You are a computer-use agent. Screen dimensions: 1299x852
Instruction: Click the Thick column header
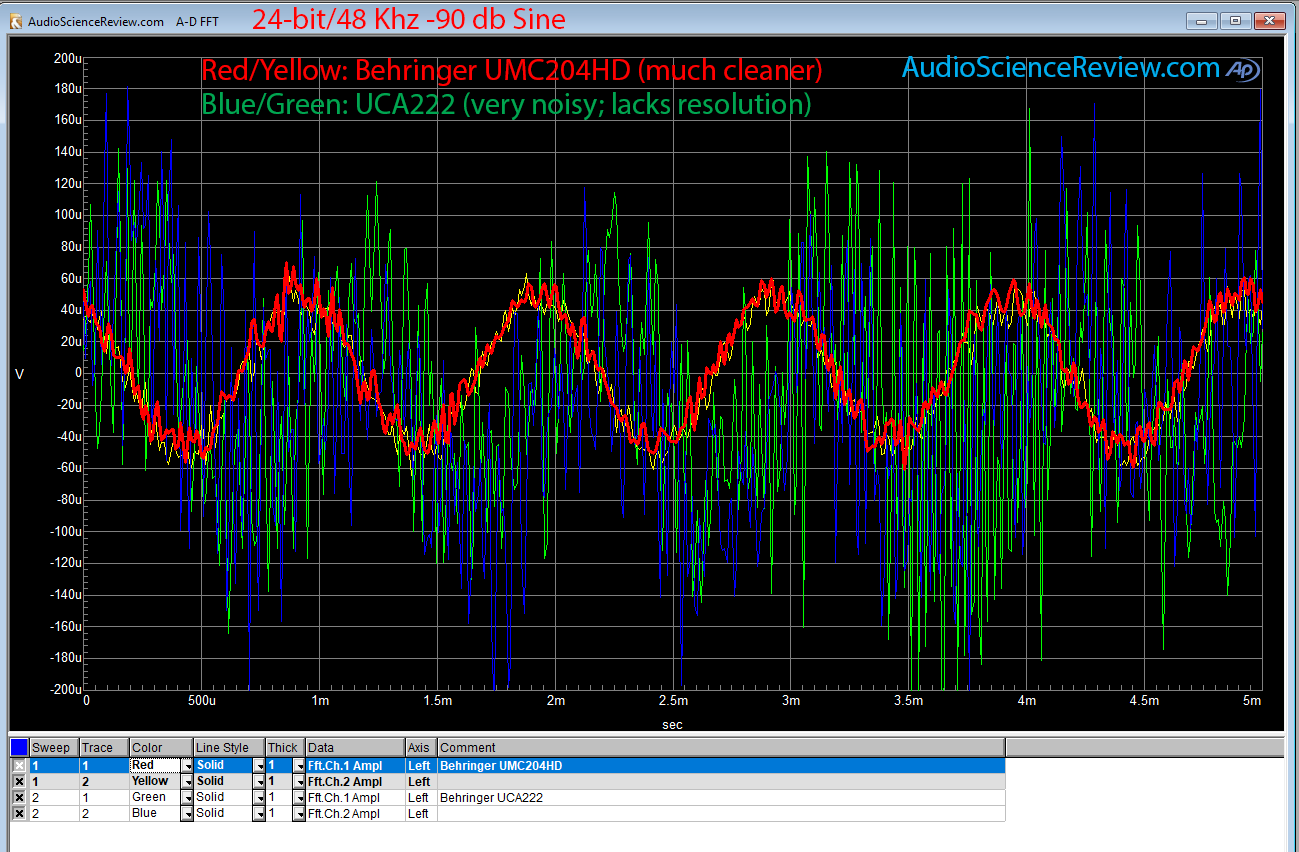[285, 747]
